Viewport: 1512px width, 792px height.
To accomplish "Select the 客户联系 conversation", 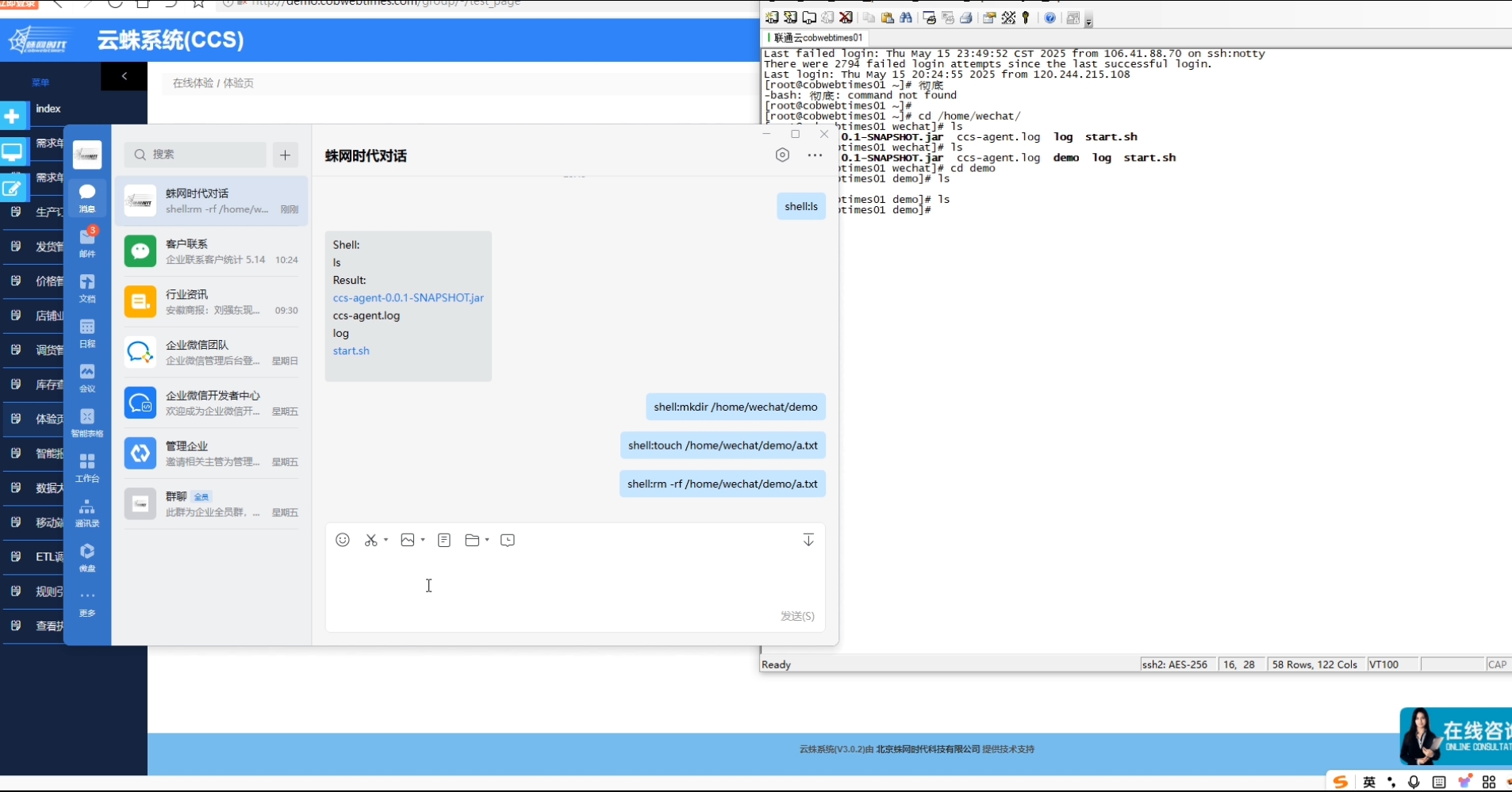I will (212, 251).
